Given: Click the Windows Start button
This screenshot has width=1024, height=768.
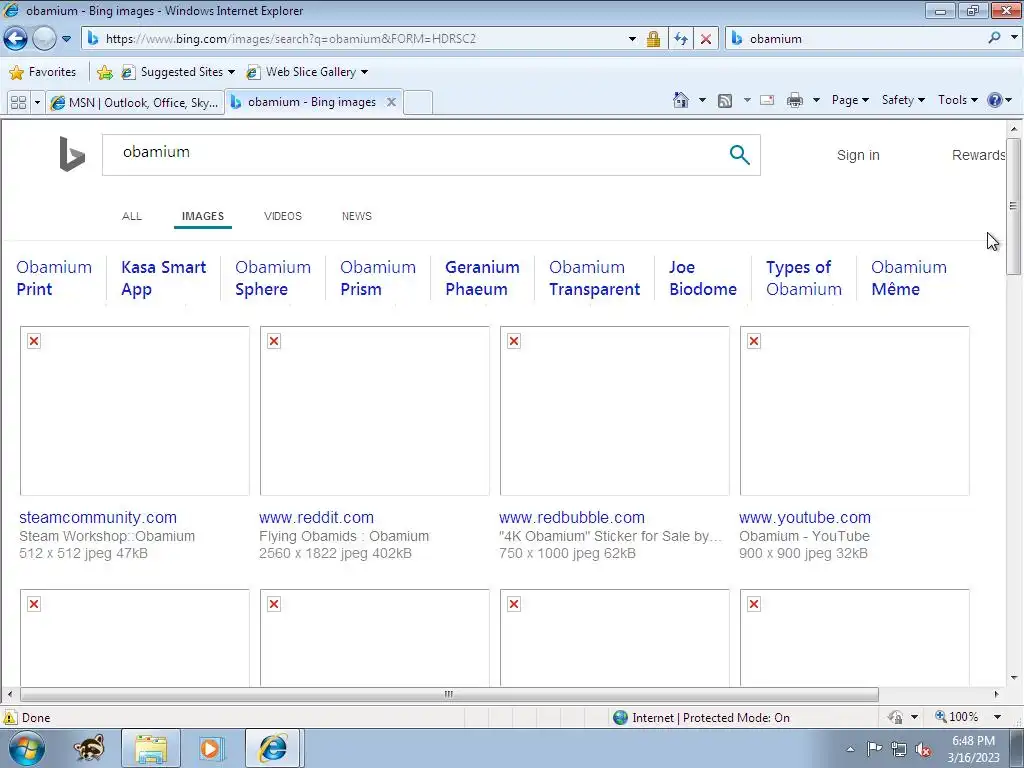Looking at the screenshot, I should click(x=27, y=748).
